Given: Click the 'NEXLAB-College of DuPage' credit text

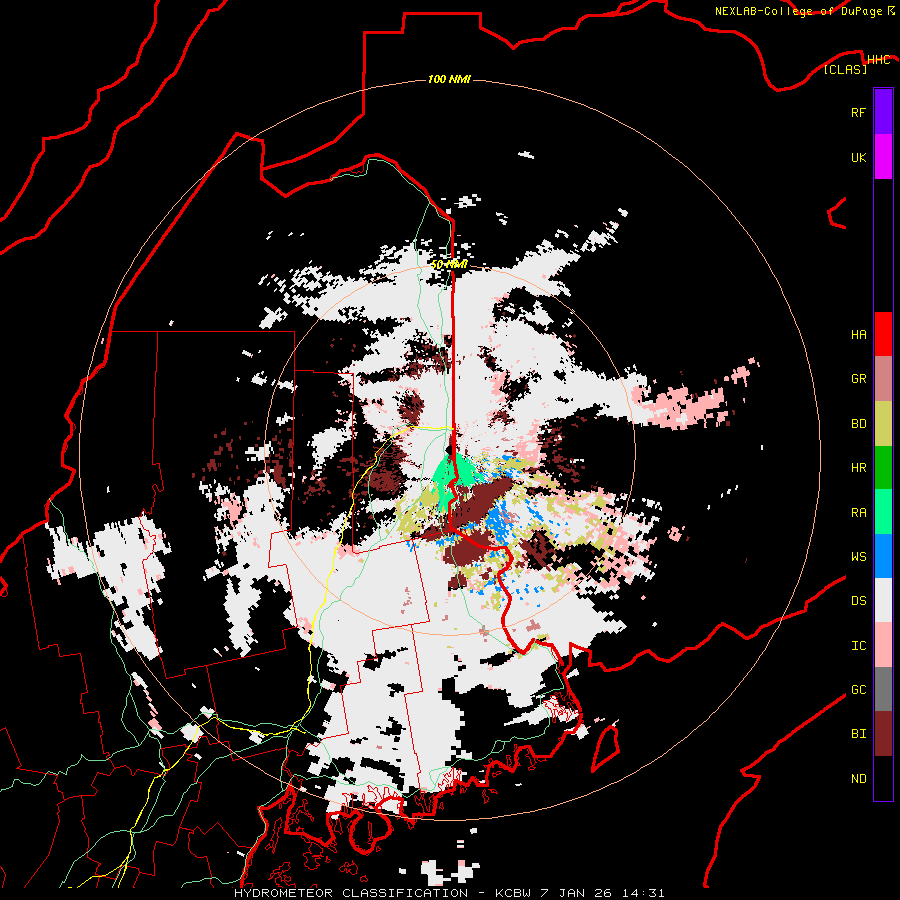Looking at the screenshot, I should [x=798, y=11].
